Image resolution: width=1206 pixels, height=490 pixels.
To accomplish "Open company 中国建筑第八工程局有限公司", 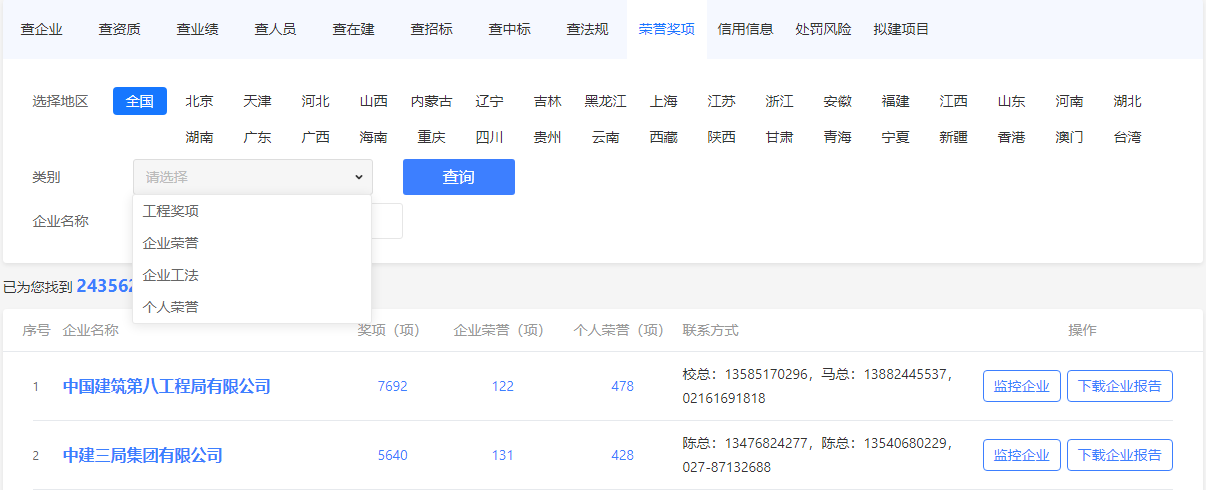I will pyautogui.click(x=167, y=386).
